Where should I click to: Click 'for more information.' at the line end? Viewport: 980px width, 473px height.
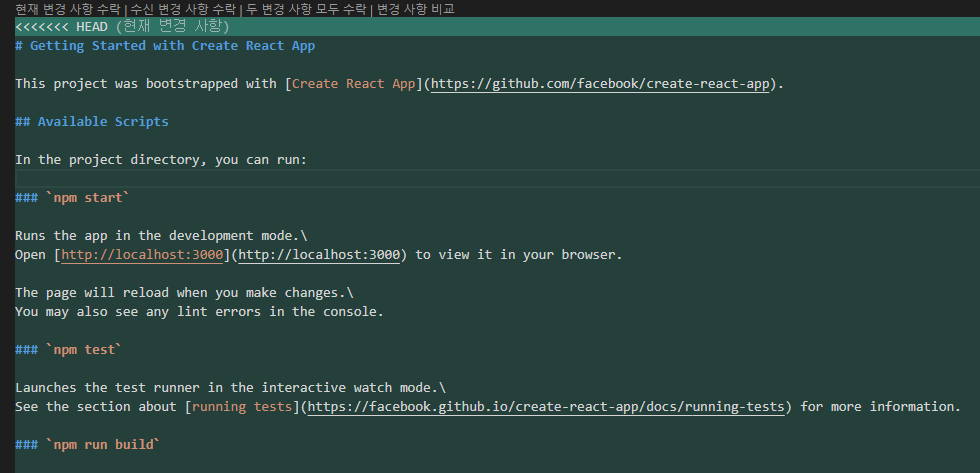(x=881, y=407)
